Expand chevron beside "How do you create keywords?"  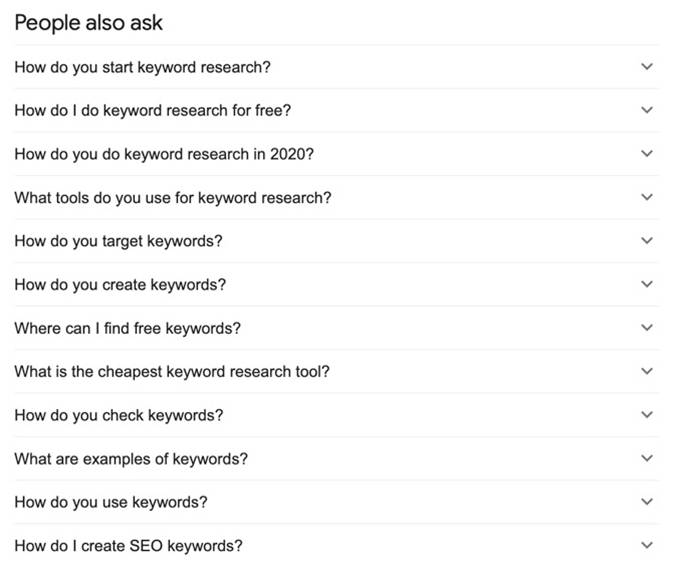[x=646, y=284]
